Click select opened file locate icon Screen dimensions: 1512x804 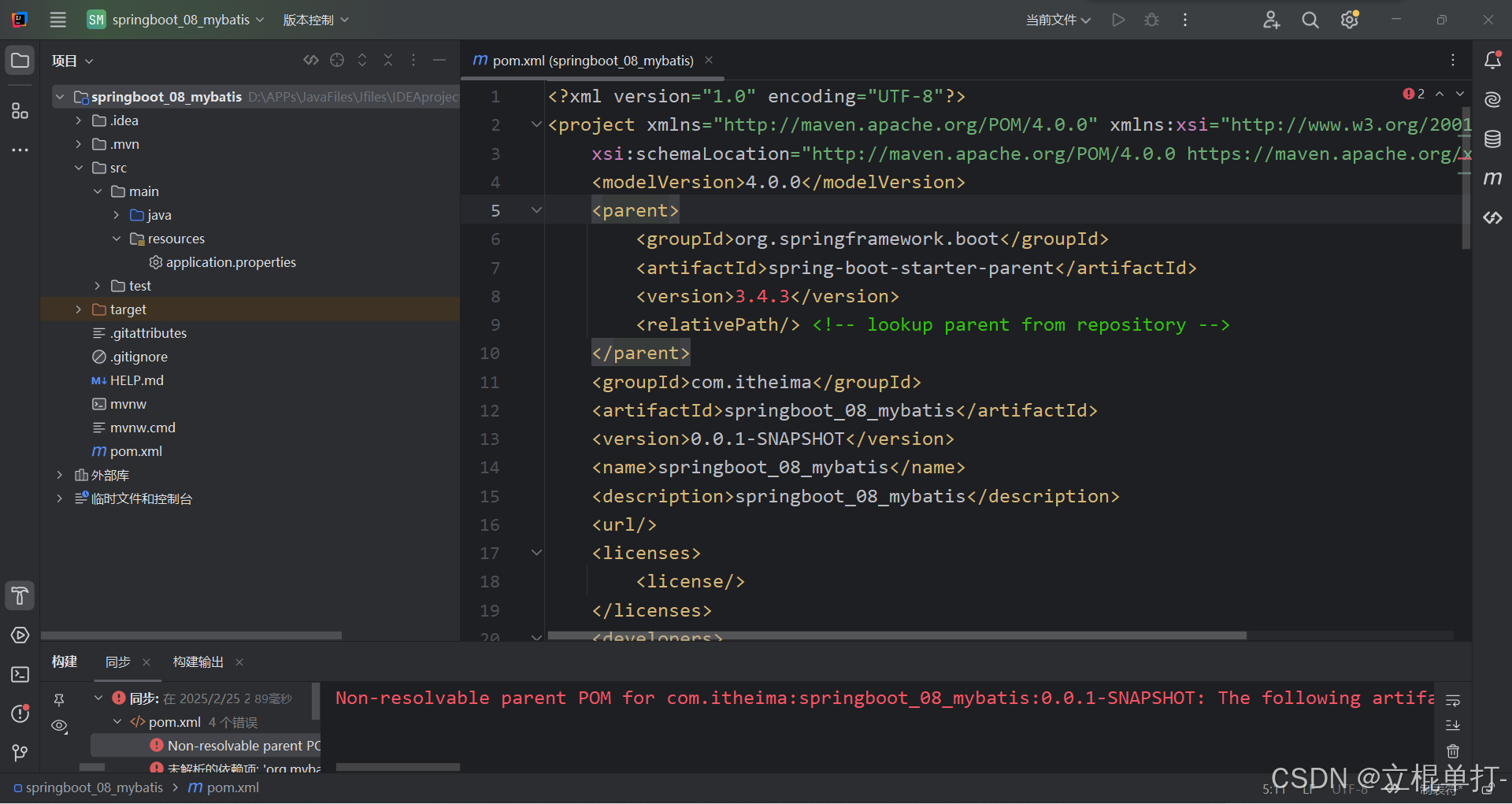(x=337, y=60)
